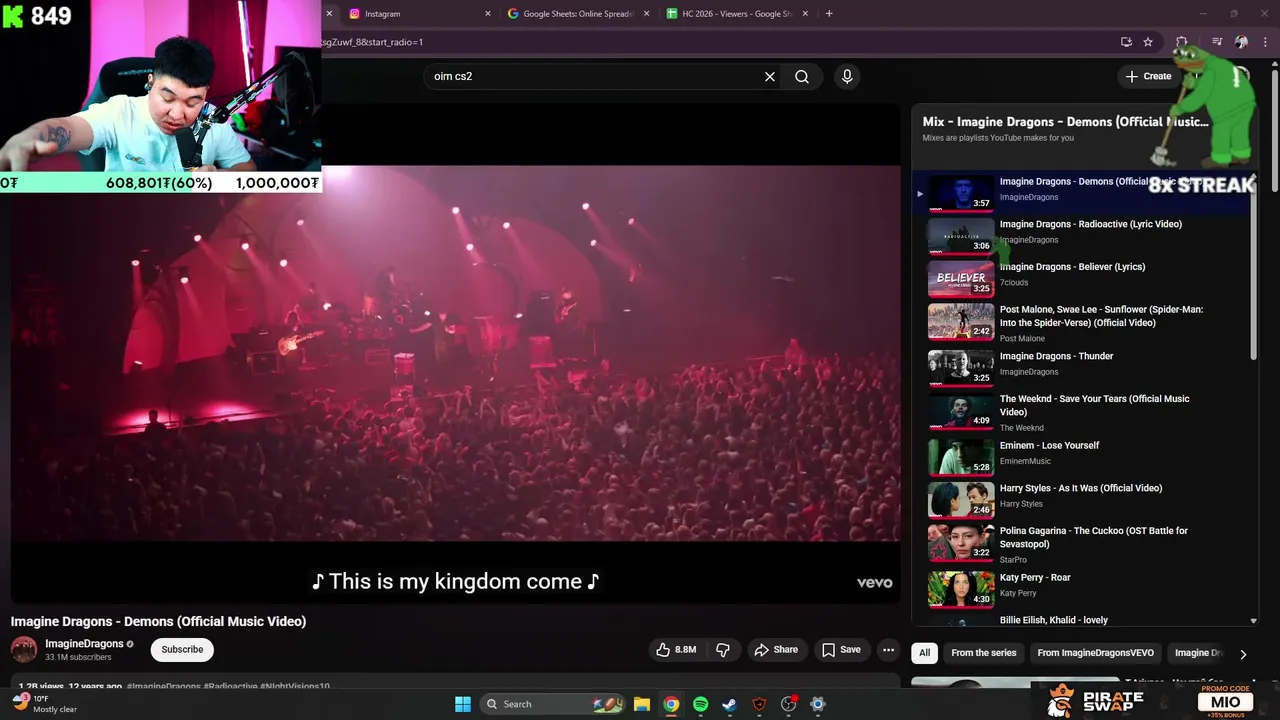The width and height of the screenshot is (1280, 720).
Task: Play Eminem - Lose Yourself
Action: 1049,445
